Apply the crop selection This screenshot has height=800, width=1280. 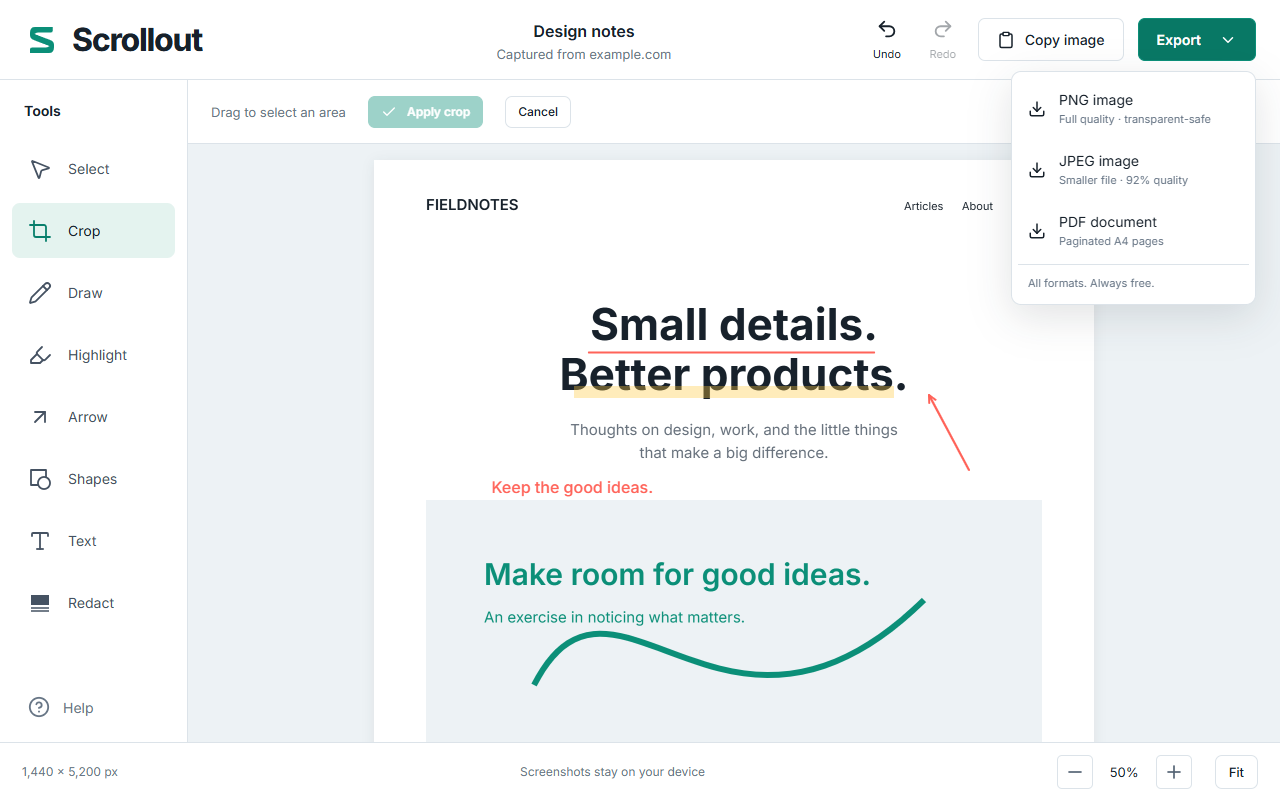(x=425, y=112)
